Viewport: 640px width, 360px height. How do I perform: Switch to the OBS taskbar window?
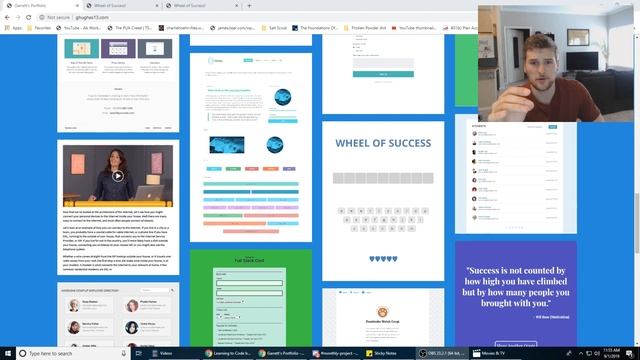click(x=442, y=353)
